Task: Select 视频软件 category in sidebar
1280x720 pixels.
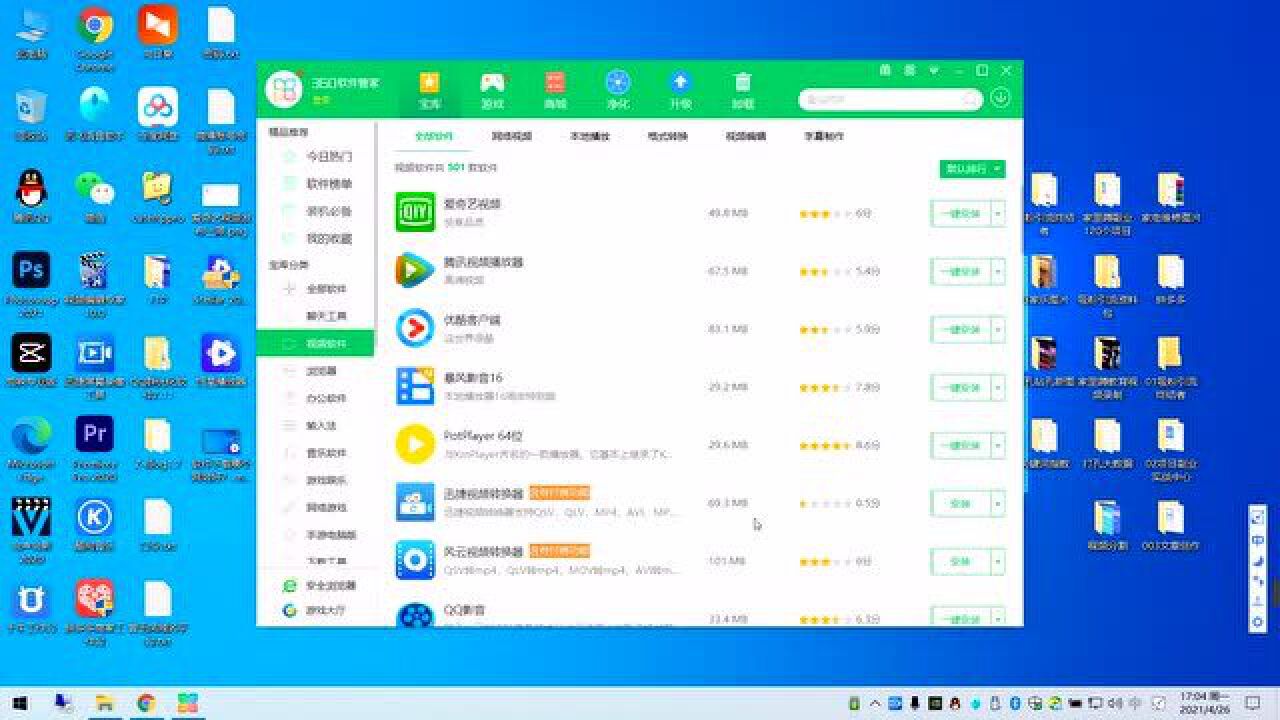Action: pos(316,343)
